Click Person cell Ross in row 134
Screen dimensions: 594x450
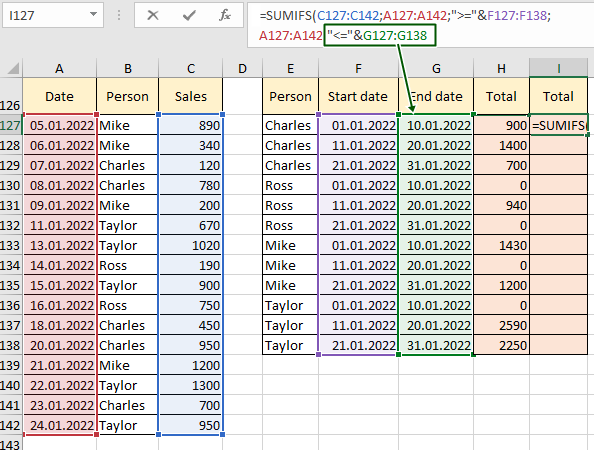click(128, 266)
